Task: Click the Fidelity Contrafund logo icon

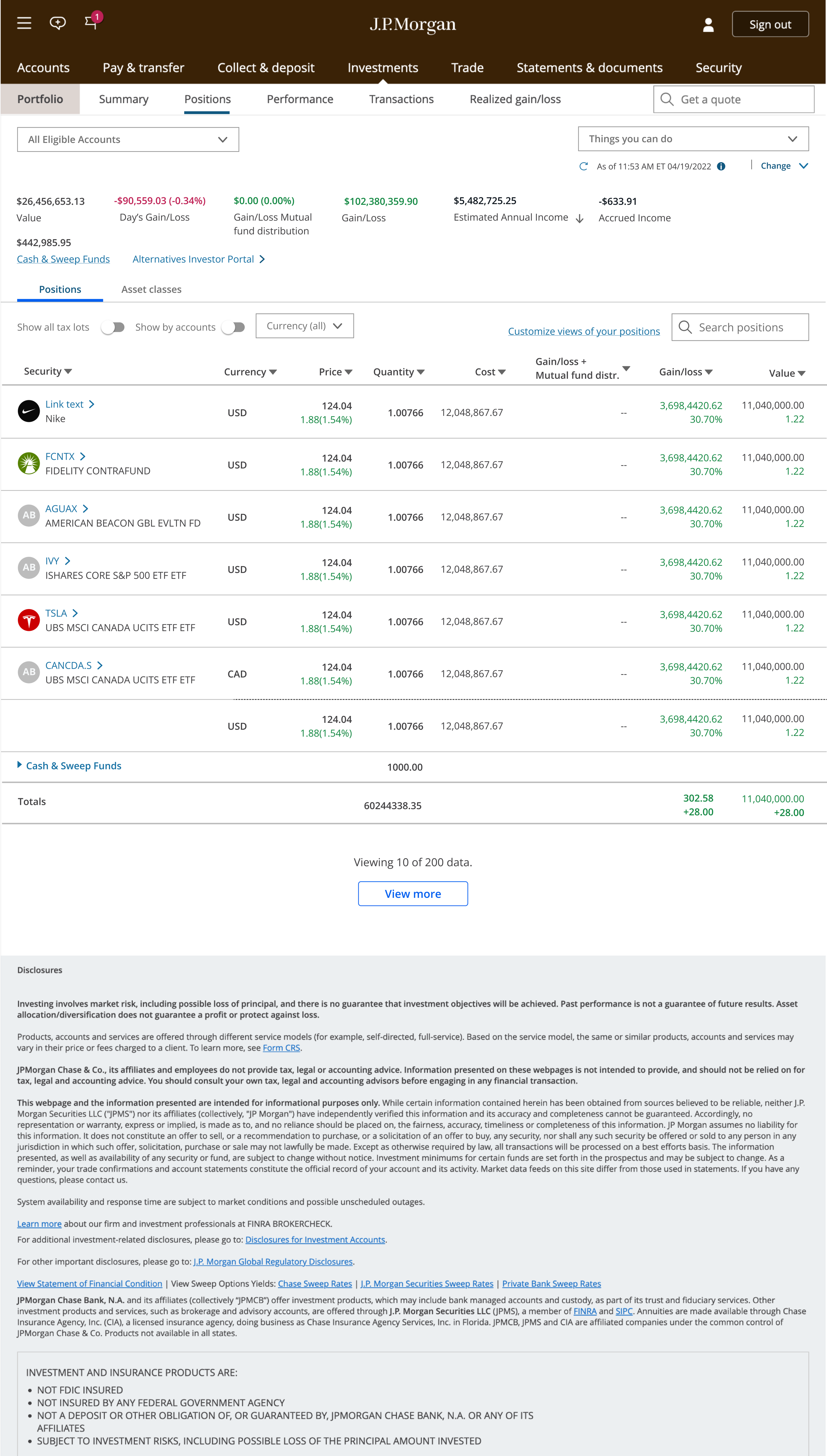Action: 28,463
